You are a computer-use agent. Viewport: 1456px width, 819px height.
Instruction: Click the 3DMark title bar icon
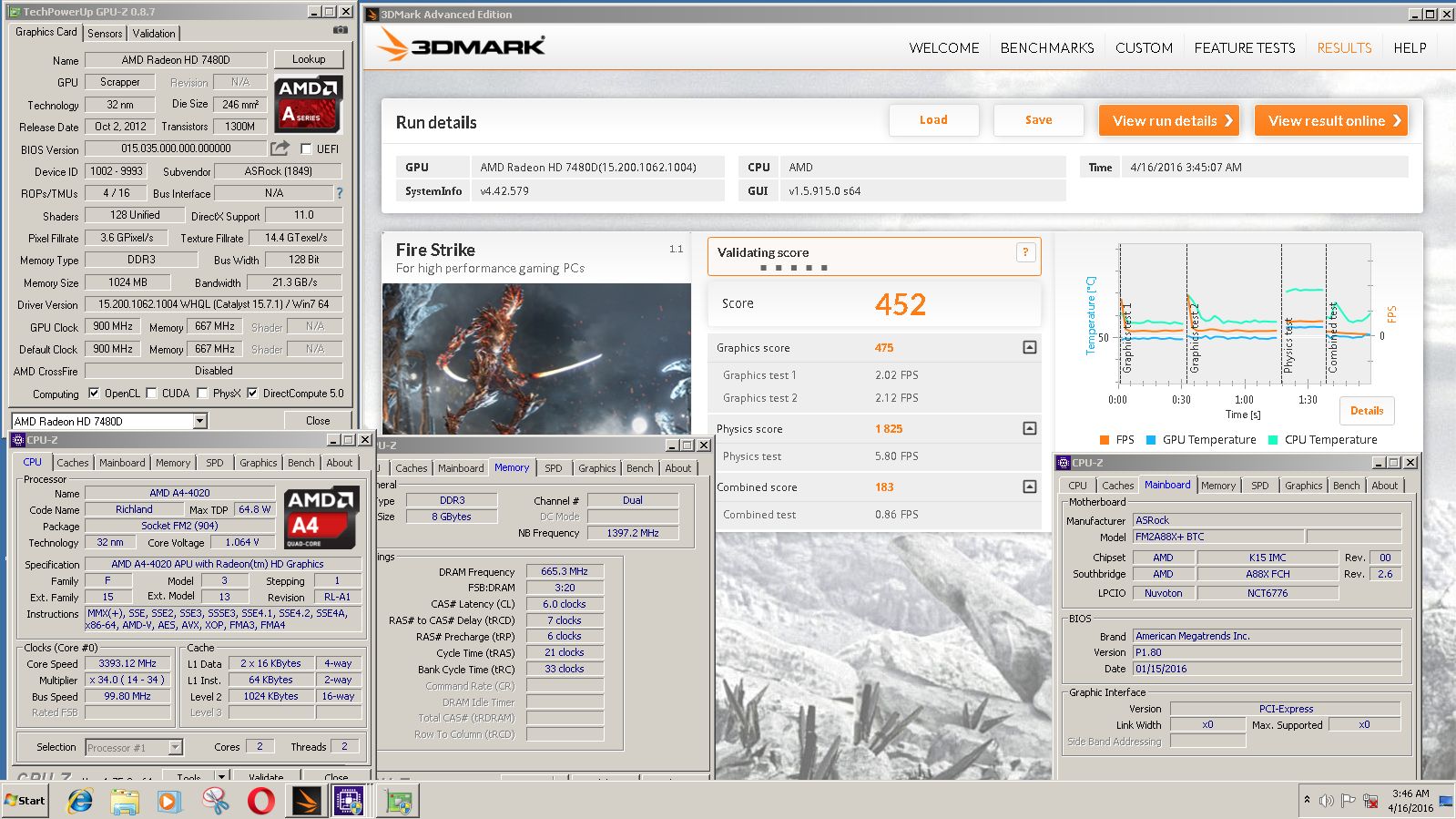click(372, 15)
